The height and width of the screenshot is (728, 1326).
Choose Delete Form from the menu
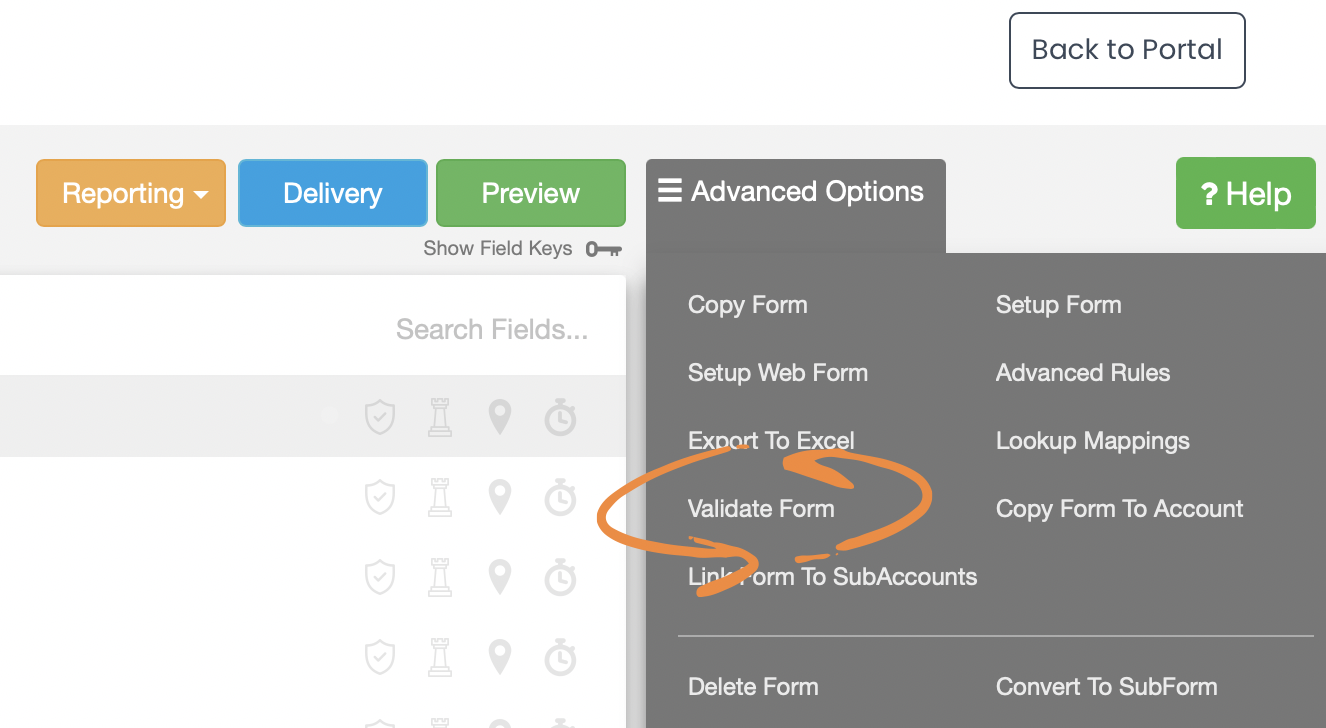tap(753, 687)
